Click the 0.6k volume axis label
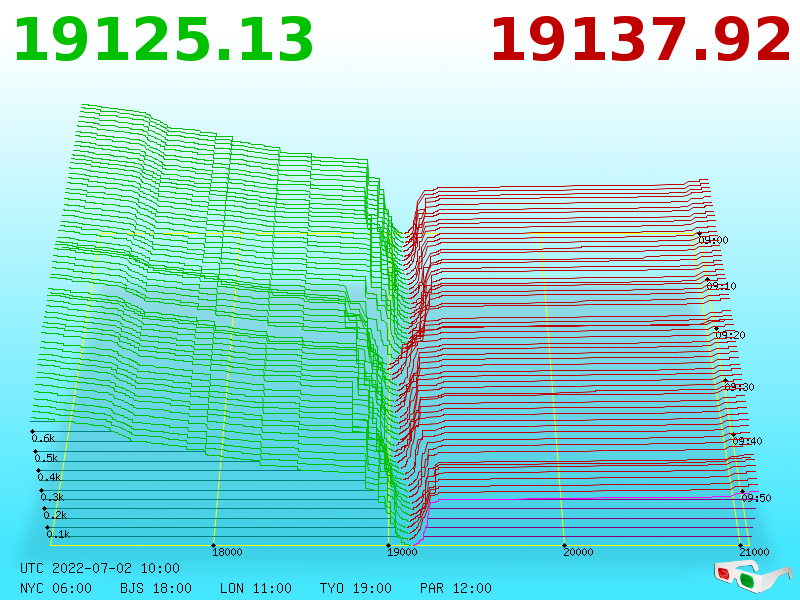 pyautogui.click(x=43, y=438)
